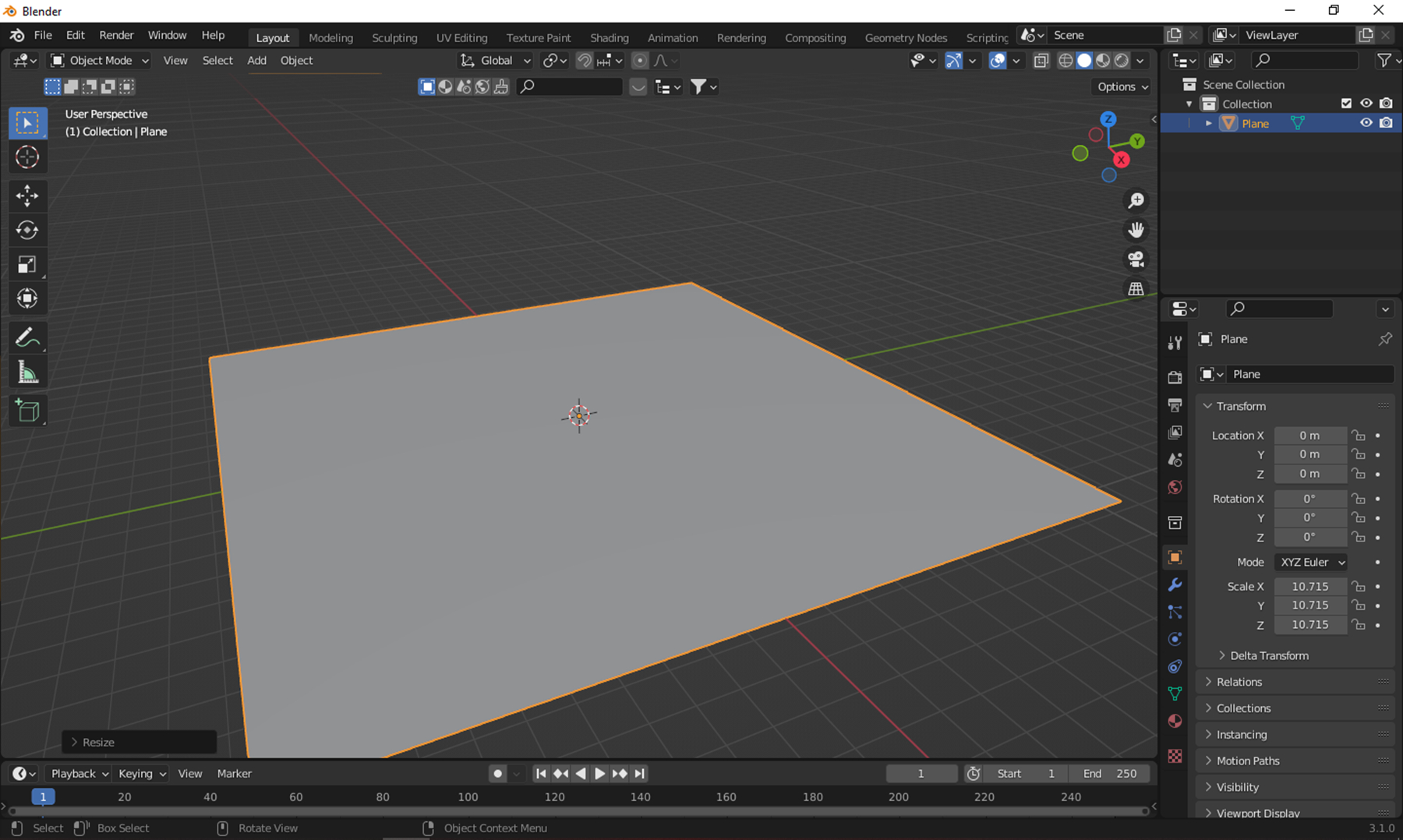Image resolution: width=1403 pixels, height=840 pixels.
Task: Open the Material properties tab
Action: (x=1175, y=721)
